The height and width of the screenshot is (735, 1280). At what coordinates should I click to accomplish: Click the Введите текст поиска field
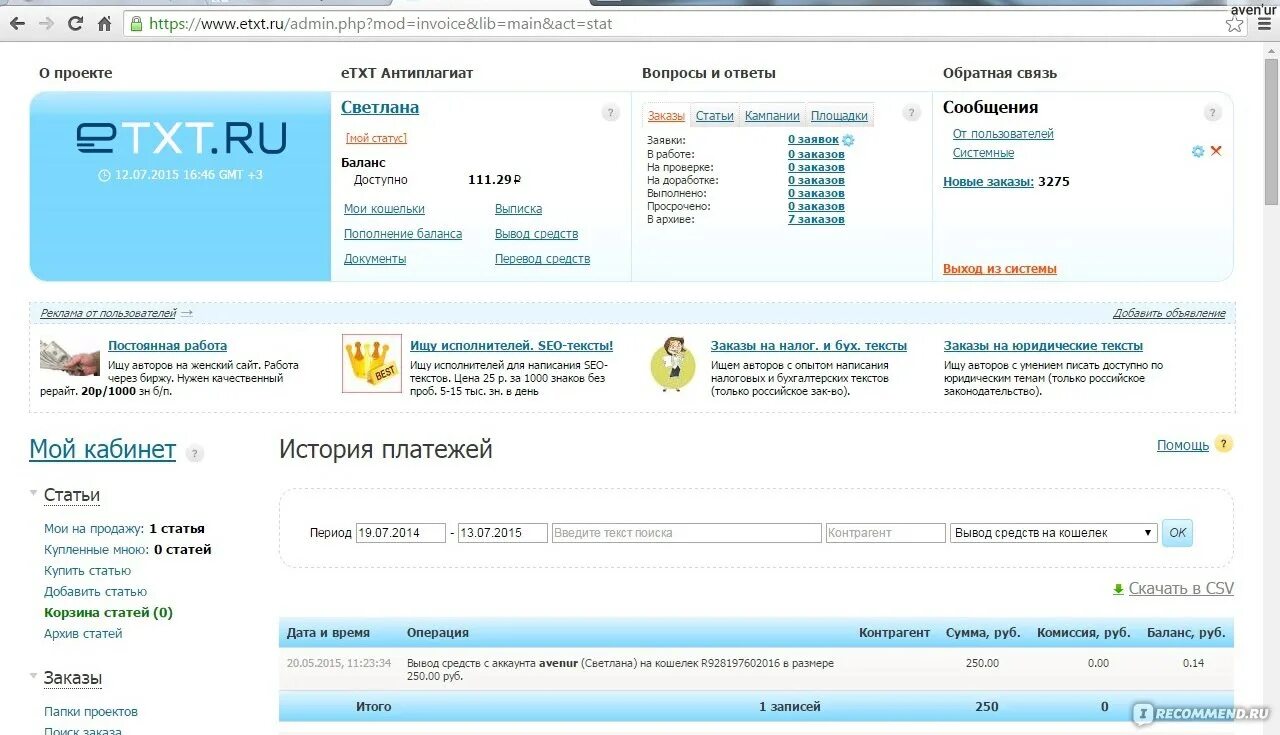point(686,533)
